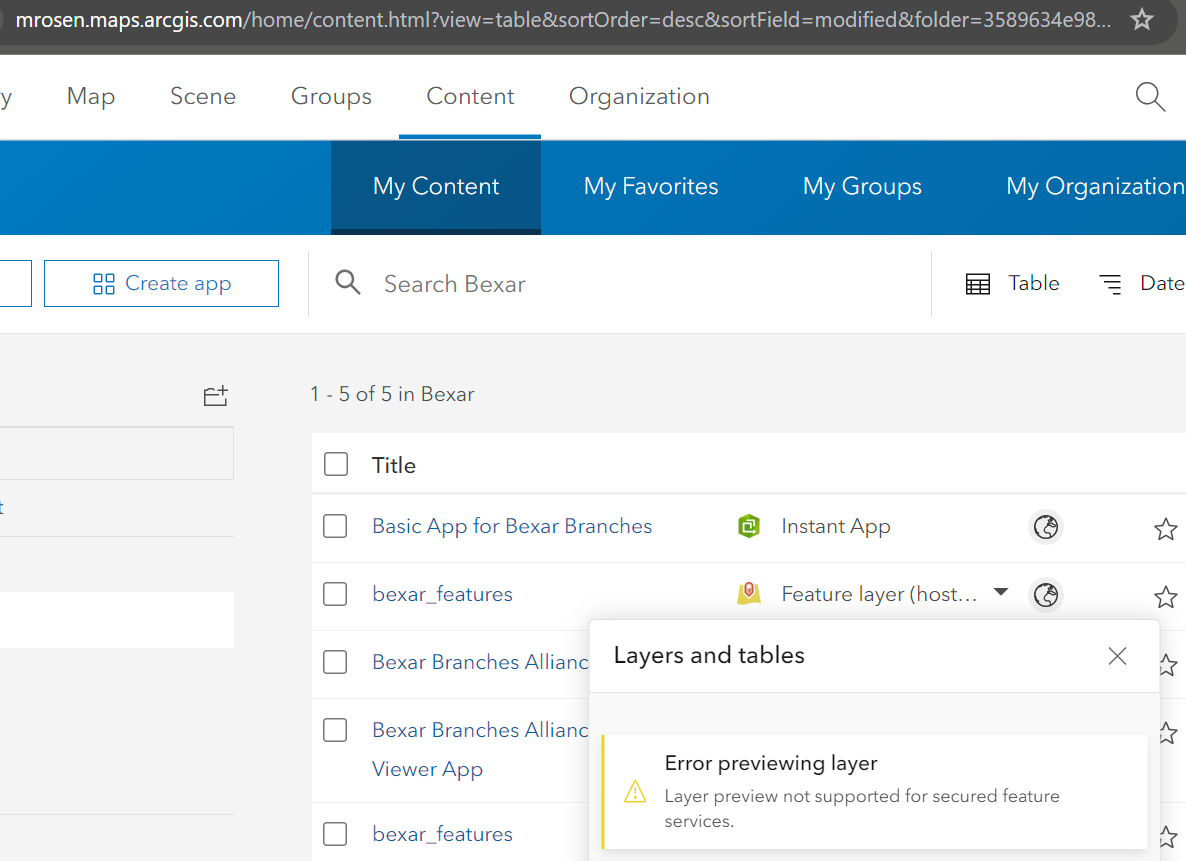Expand the Feature layer hosted dropdown arrow
The image size is (1186, 861).
pos(1001,592)
